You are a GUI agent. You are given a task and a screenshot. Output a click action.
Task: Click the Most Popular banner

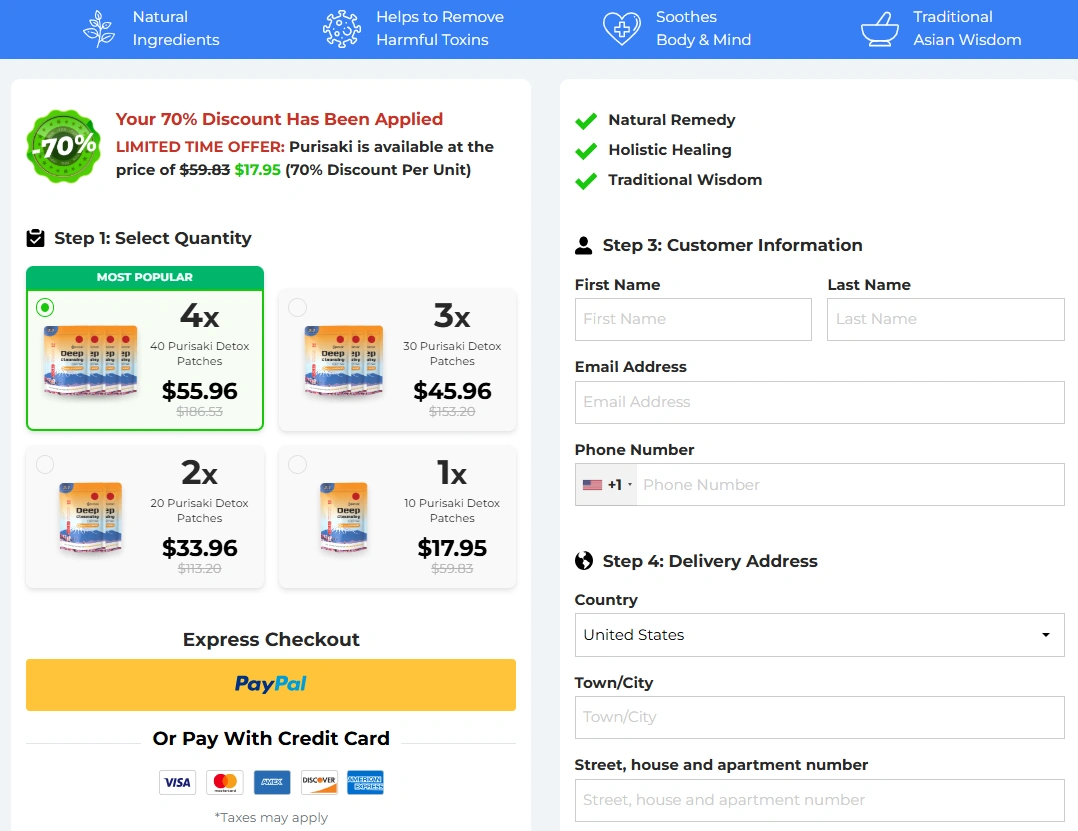tap(145, 277)
